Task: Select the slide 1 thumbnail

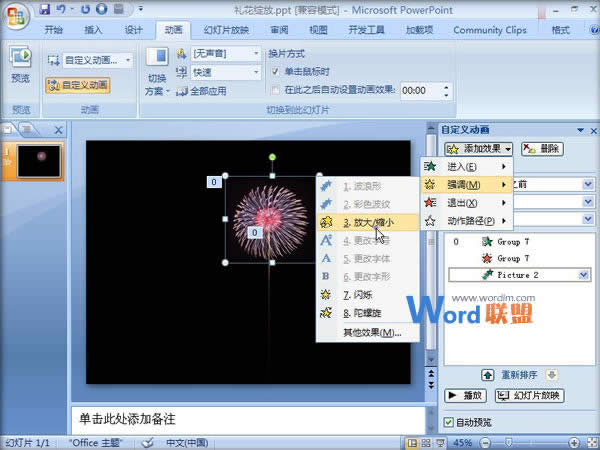Action: tap(39, 161)
